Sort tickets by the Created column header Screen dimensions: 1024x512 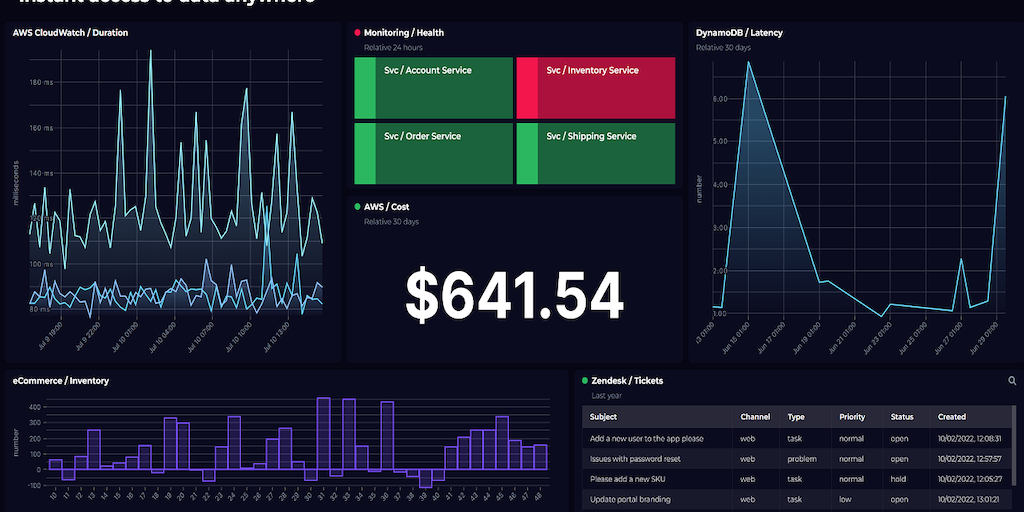point(952,417)
